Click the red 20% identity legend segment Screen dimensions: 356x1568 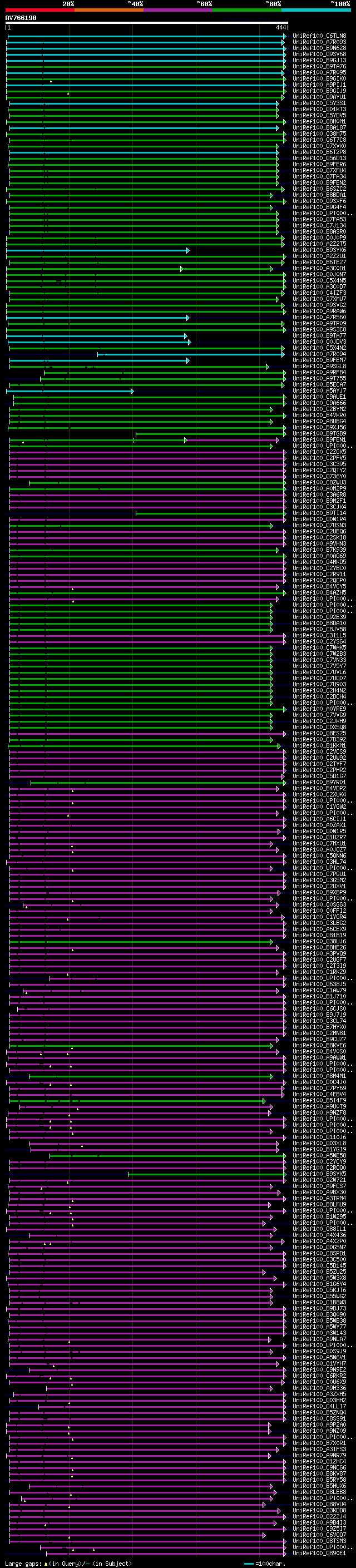(40, 10)
